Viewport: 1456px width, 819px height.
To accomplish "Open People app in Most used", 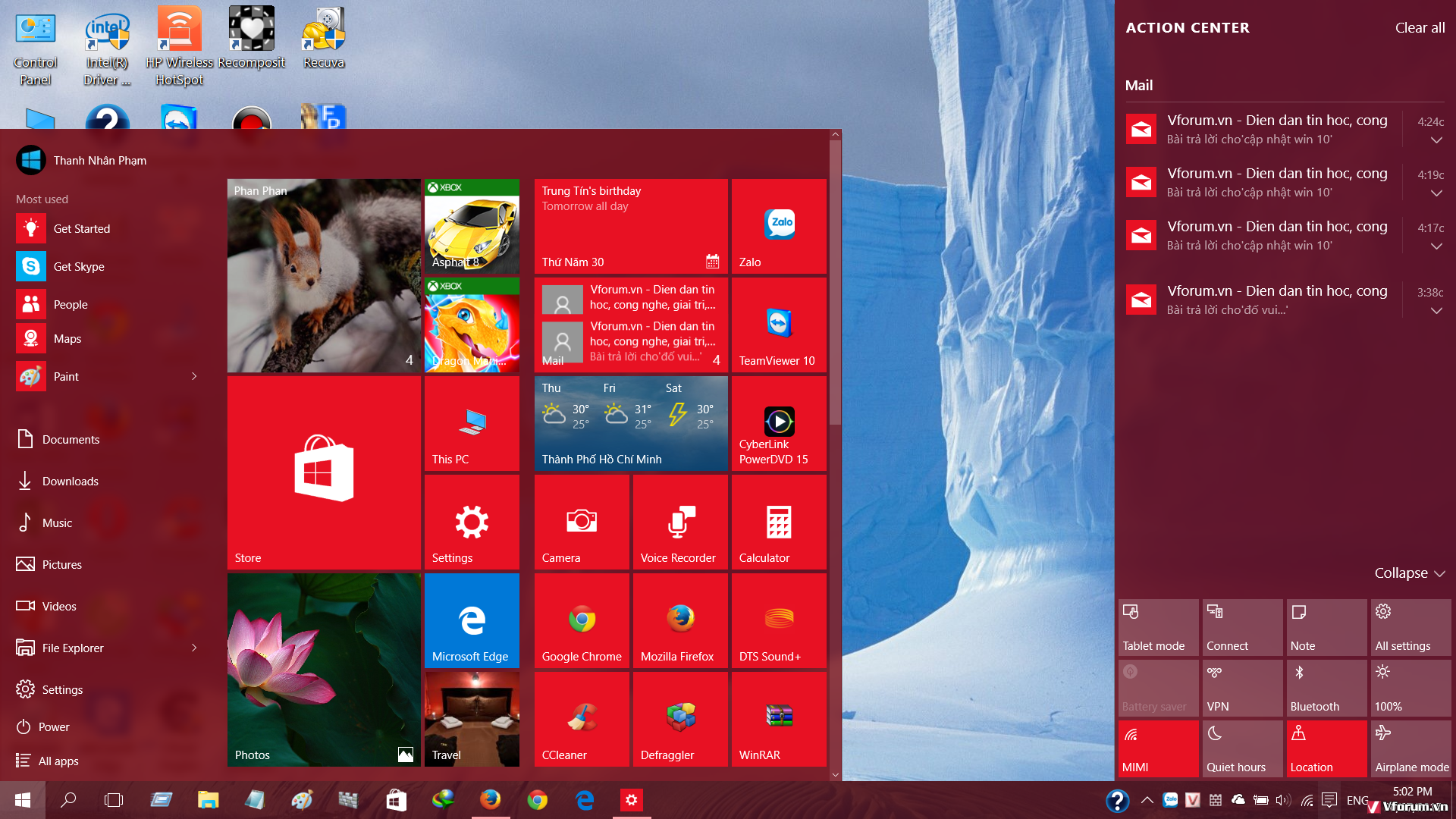I will coord(106,304).
